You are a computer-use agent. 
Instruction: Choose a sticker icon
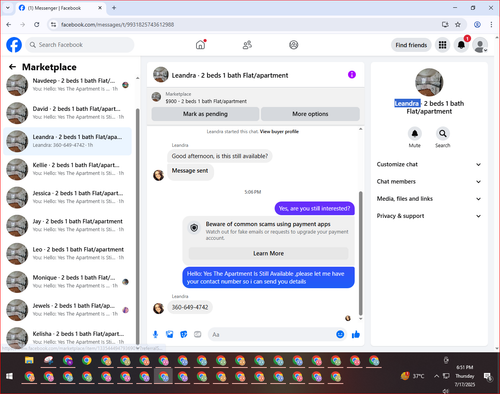pos(184,334)
